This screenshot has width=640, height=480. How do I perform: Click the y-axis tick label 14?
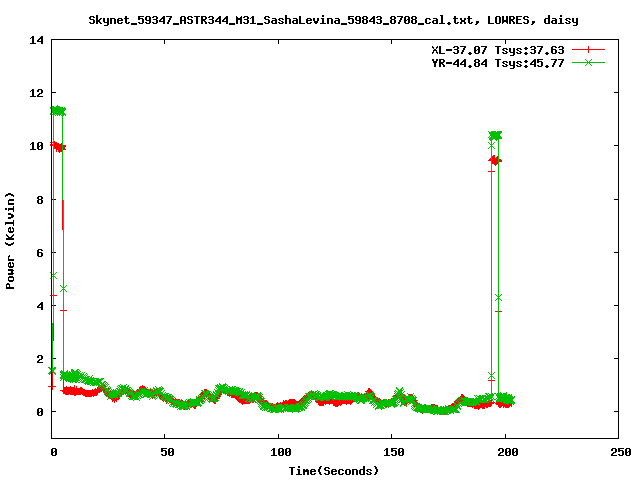tap(36, 40)
